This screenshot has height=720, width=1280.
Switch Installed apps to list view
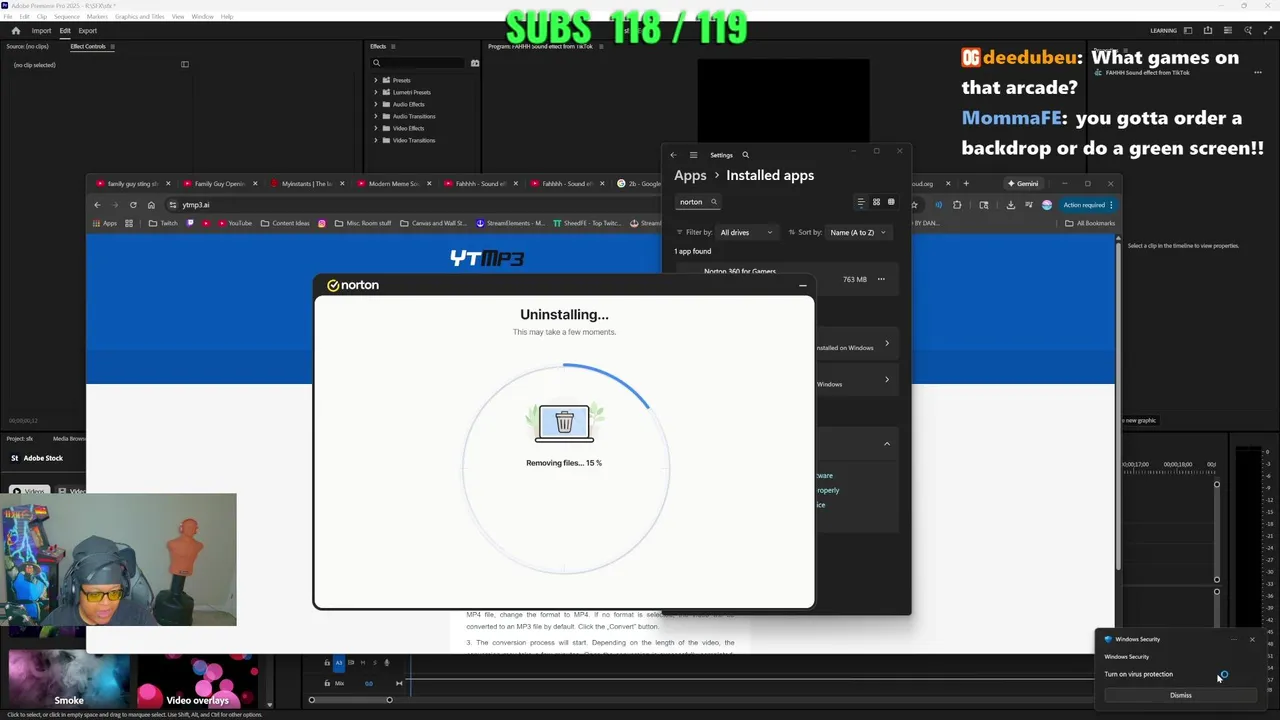click(860, 202)
